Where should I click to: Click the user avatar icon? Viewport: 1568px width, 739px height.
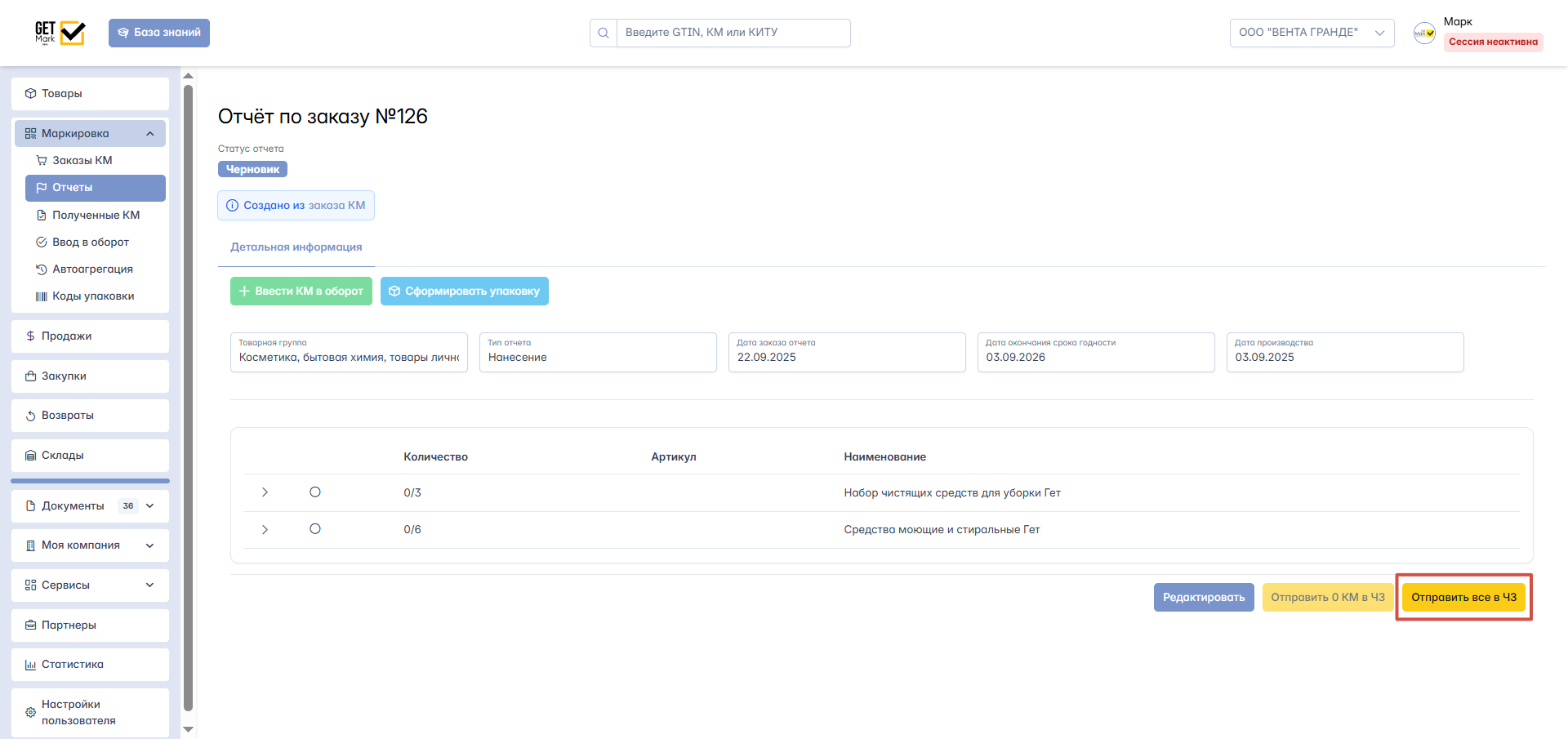[x=1424, y=33]
